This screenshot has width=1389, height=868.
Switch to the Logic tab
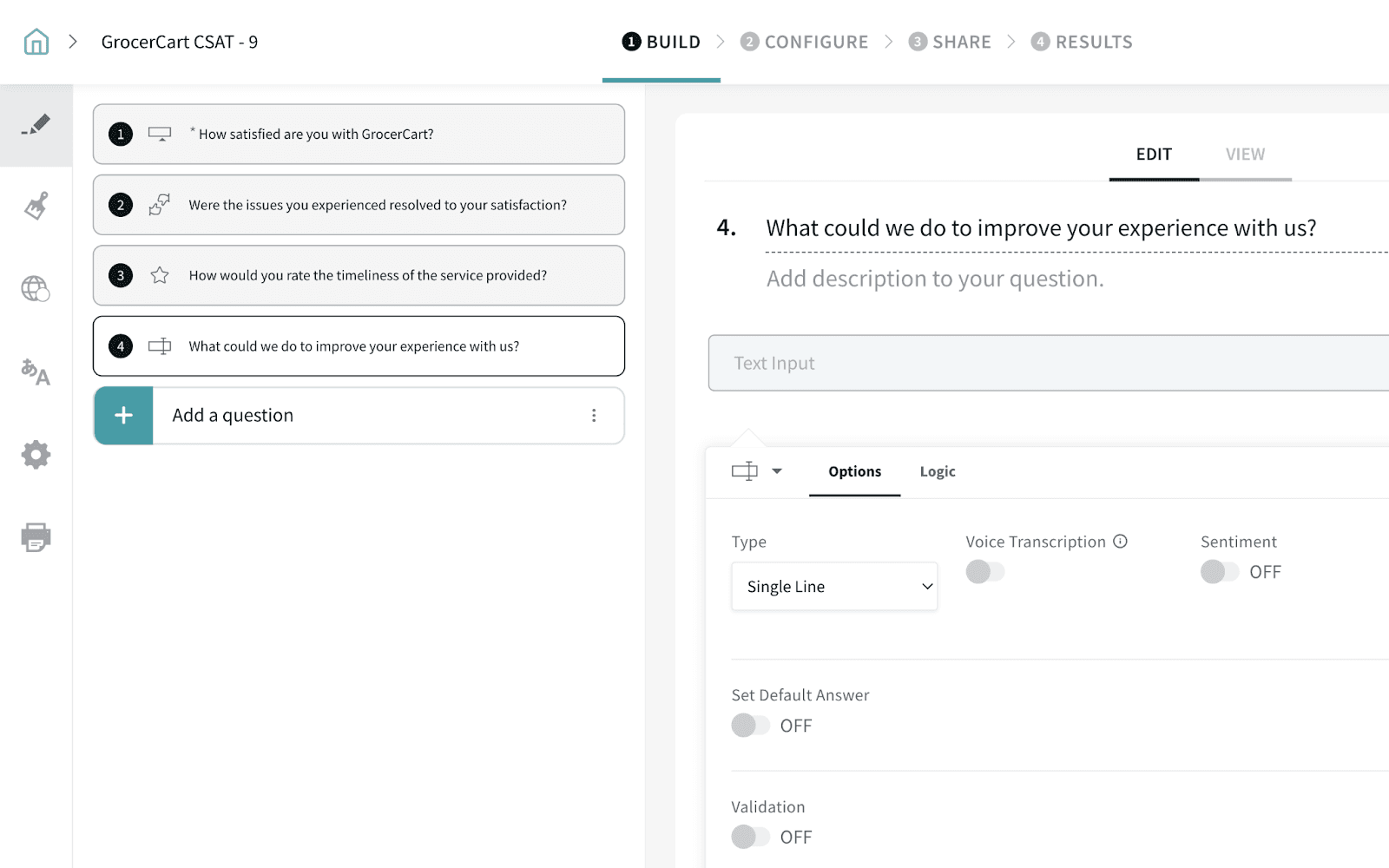pyautogui.click(x=937, y=471)
